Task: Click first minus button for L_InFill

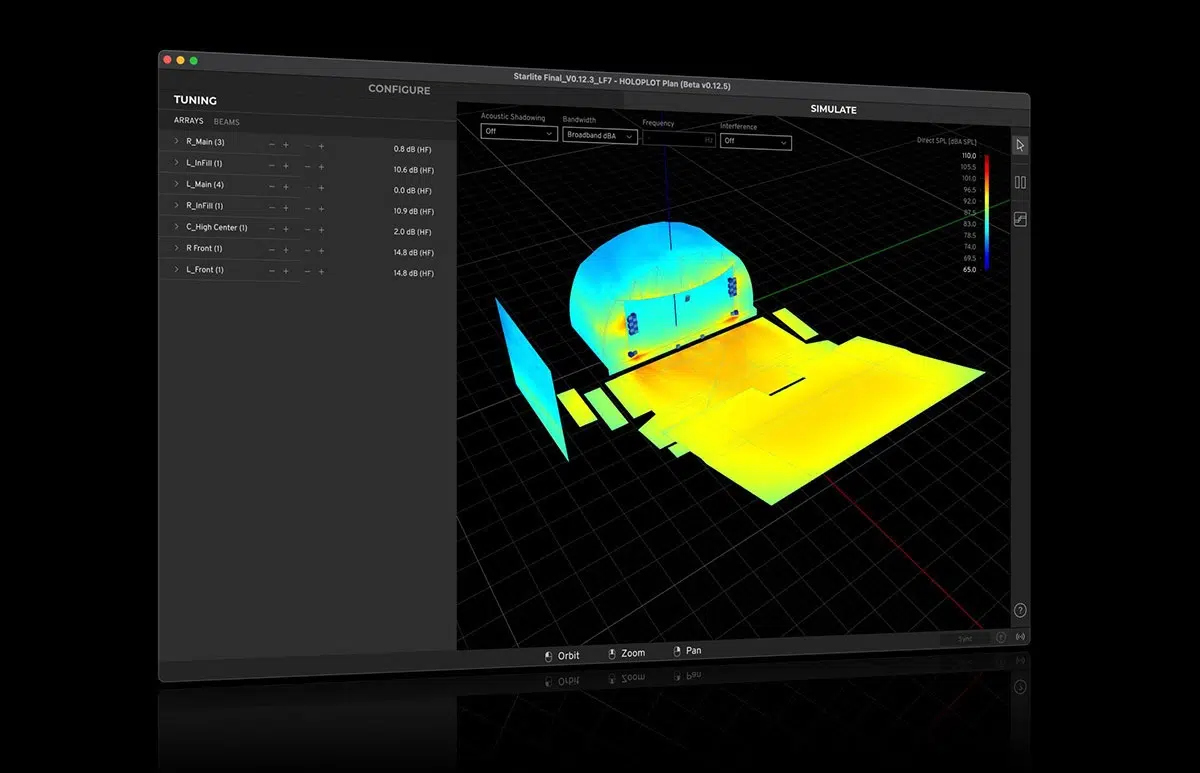Action: (x=271, y=166)
